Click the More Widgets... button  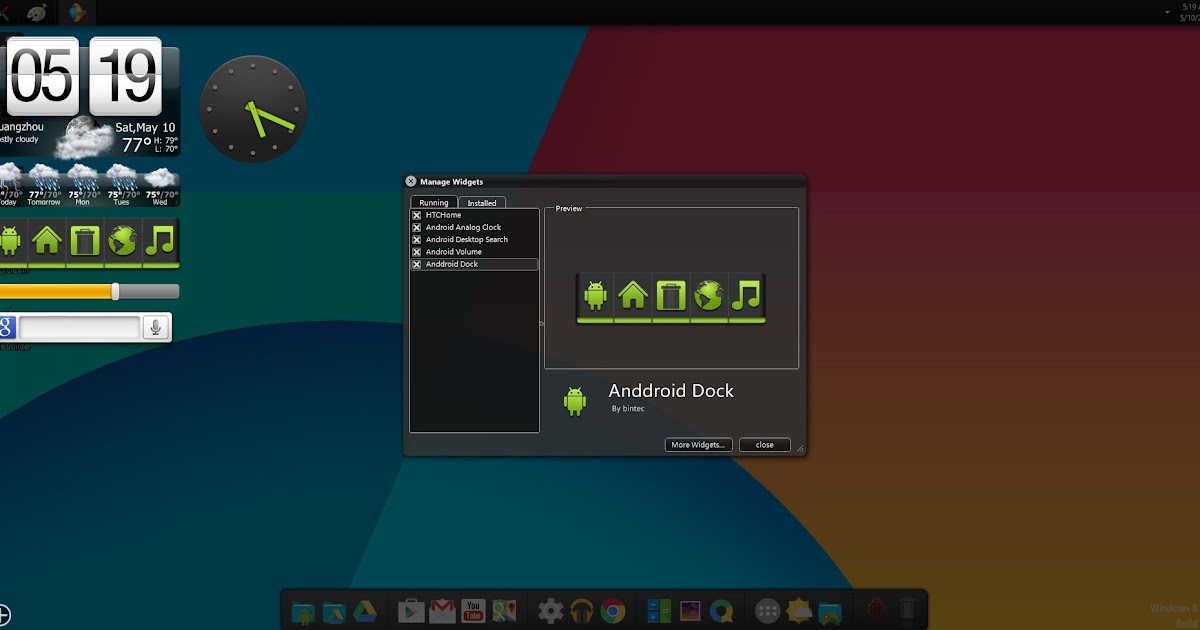tap(699, 445)
